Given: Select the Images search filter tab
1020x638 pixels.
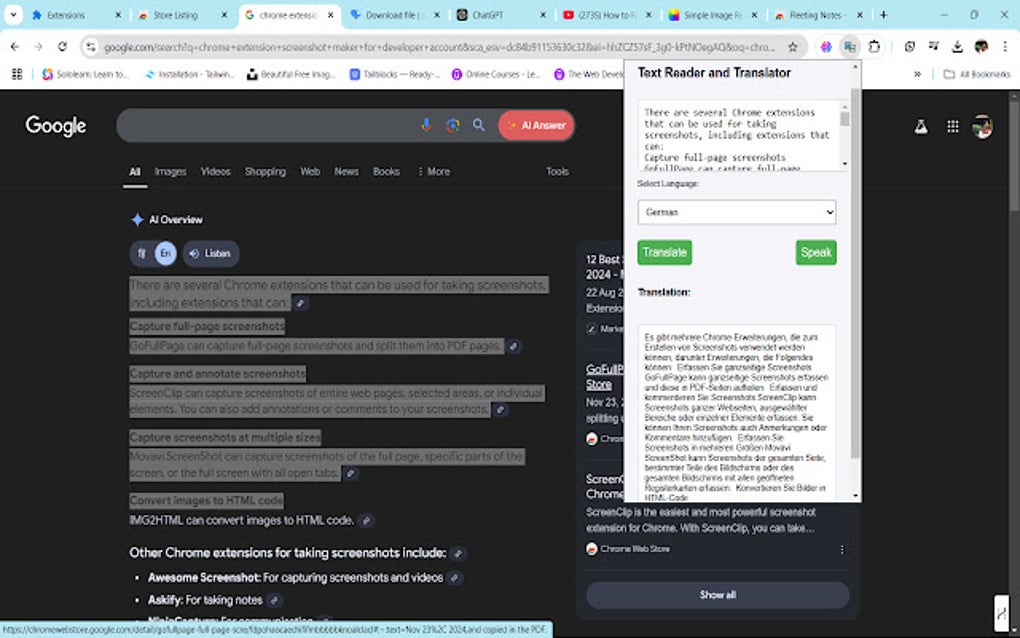Looking at the screenshot, I should 170,172.
